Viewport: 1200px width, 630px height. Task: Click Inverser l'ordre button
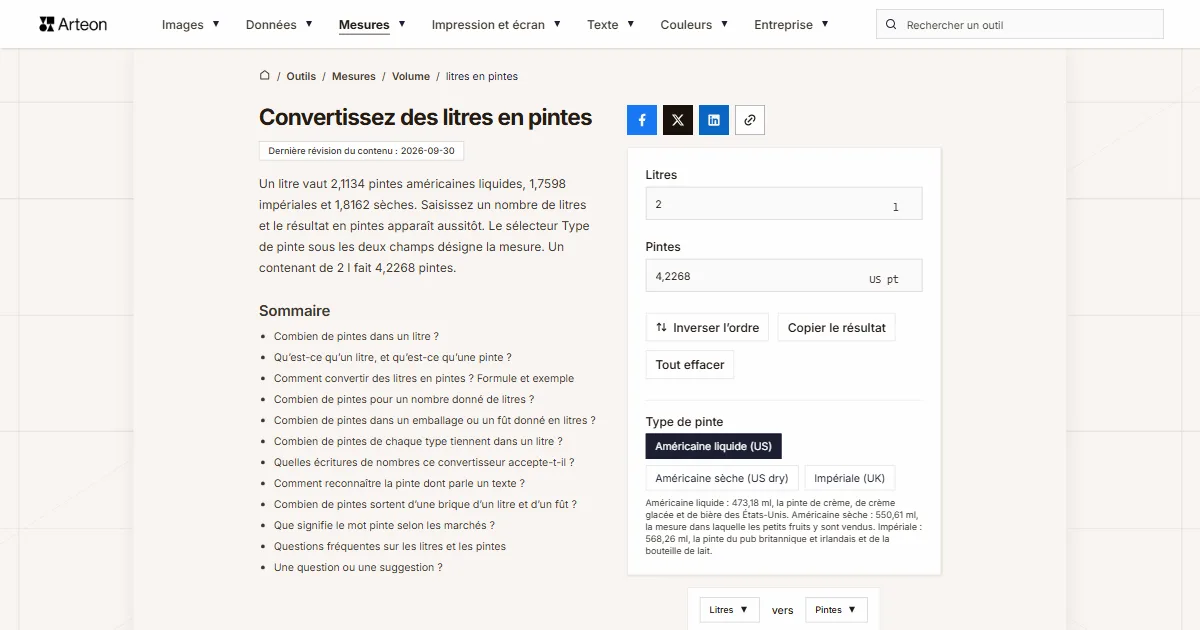tap(707, 327)
